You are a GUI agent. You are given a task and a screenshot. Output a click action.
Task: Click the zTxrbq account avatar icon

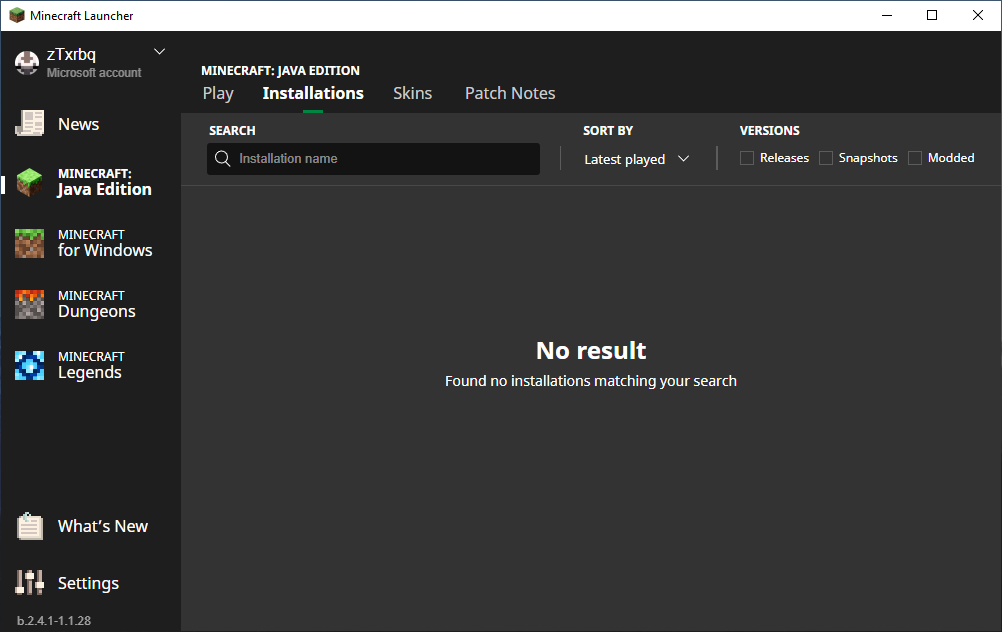tap(27, 63)
